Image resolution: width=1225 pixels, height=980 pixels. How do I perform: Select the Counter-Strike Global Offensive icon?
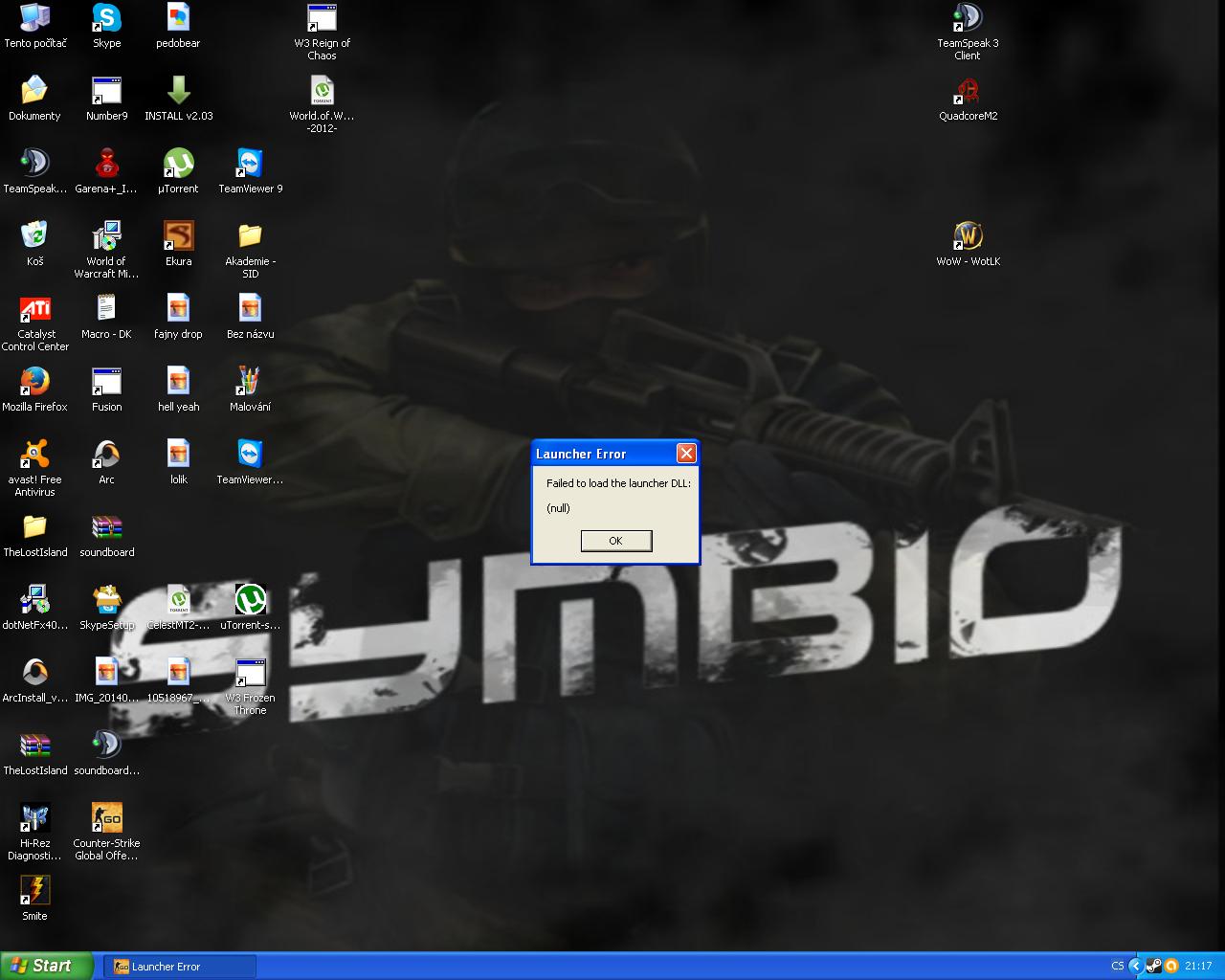pyautogui.click(x=106, y=819)
